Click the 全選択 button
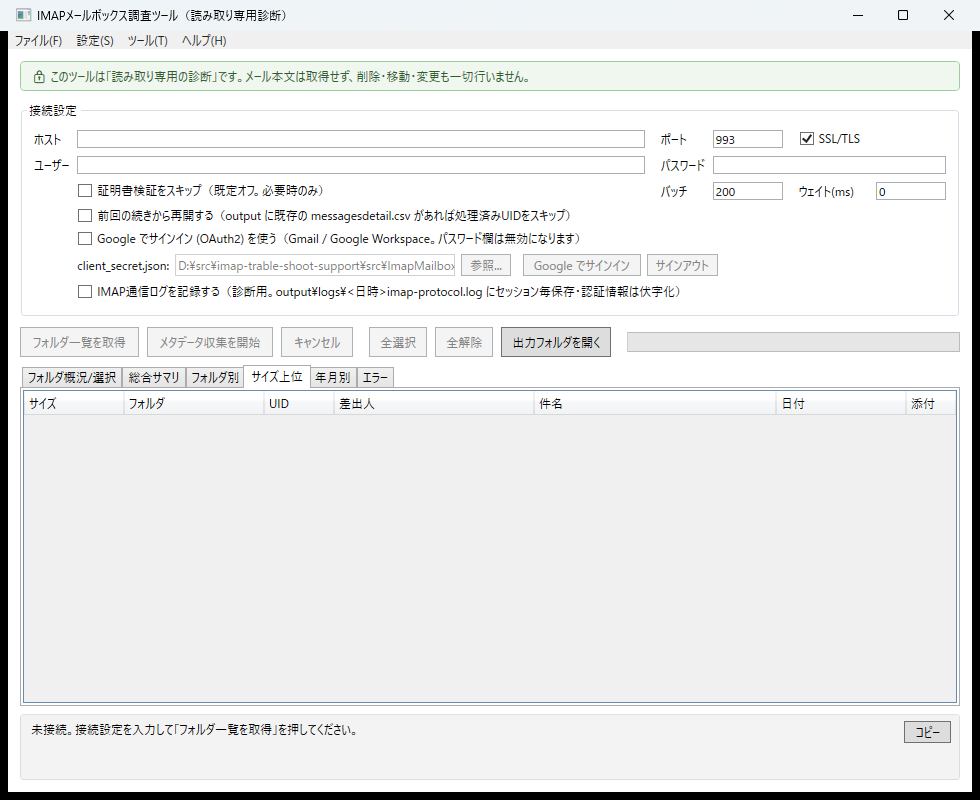The width and height of the screenshot is (980, 800). [398, 342]
